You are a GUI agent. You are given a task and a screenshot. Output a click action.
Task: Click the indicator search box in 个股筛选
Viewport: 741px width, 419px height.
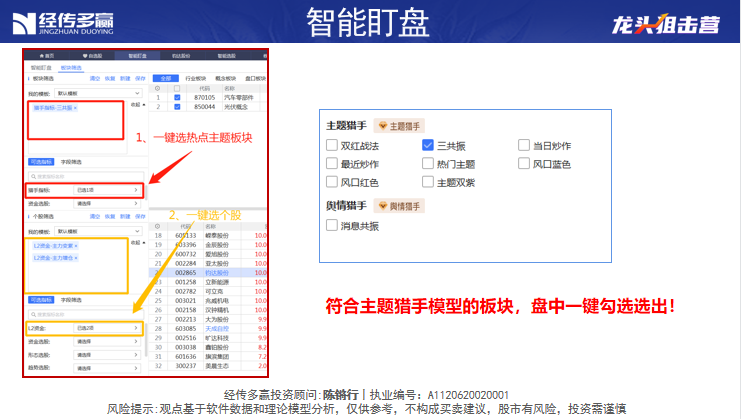(86, 315)
